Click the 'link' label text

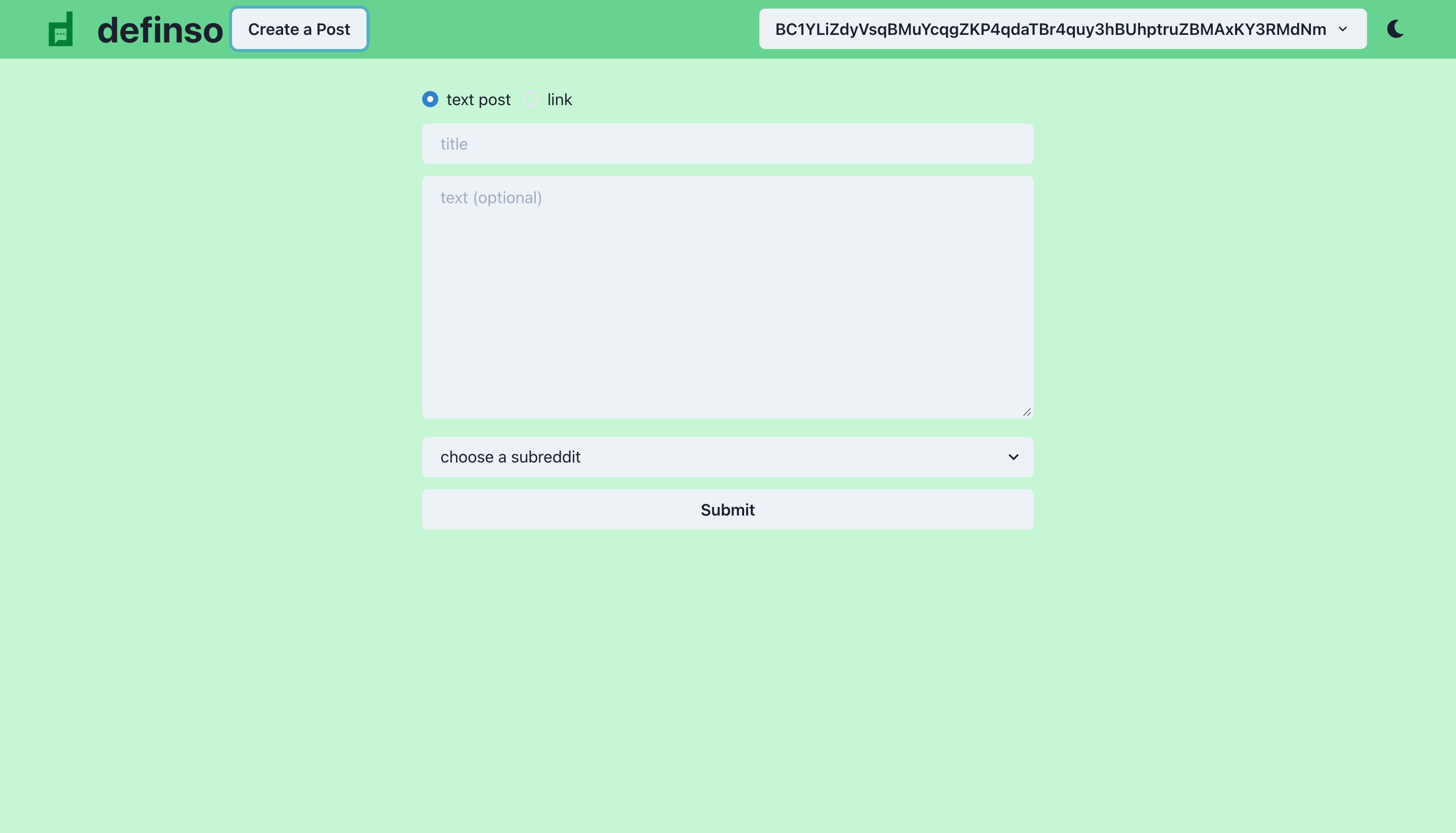[x=559, y=100]
